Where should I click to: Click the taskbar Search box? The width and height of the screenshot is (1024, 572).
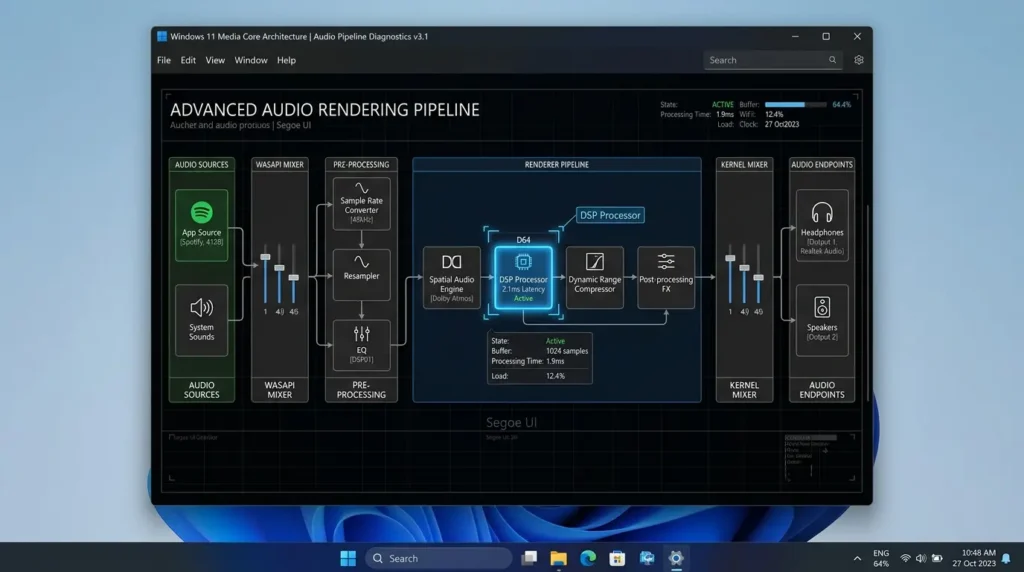[438, 558]
